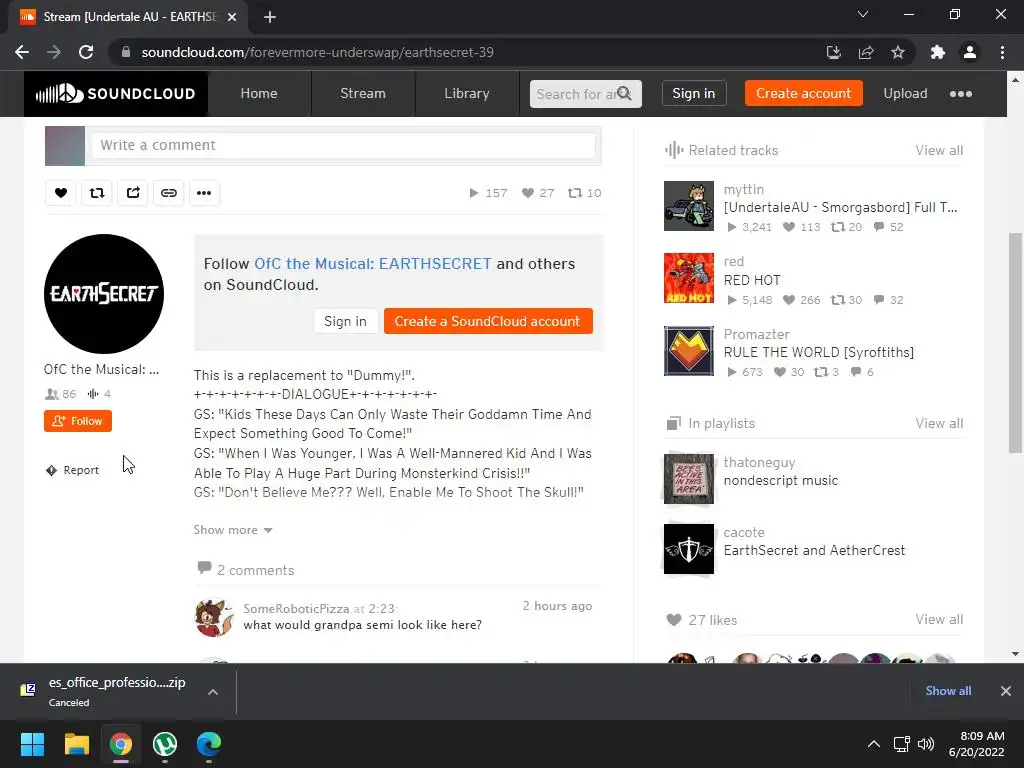Click the Upload nav link
Screen dimensions: 1024x768
pyautogui.click(x=905, y=93)
